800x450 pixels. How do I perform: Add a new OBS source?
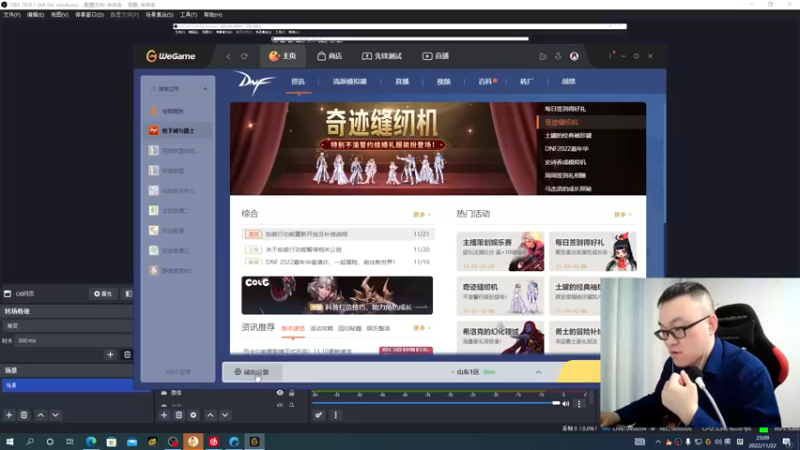(x=164, y=415)
